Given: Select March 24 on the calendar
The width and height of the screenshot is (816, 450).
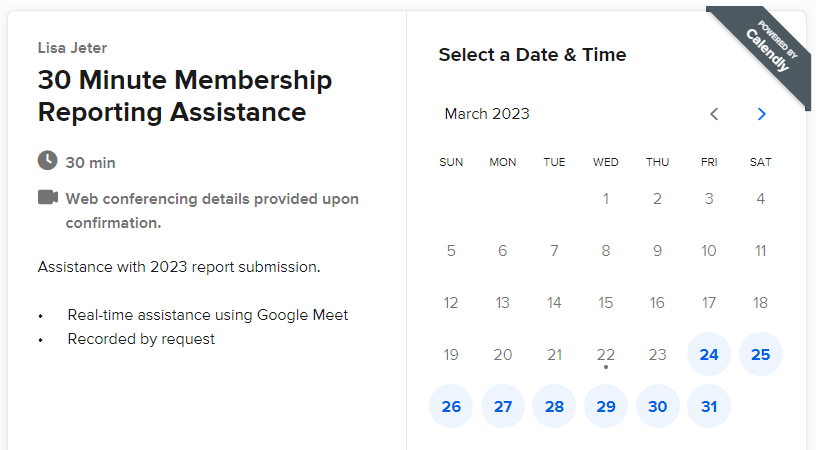Looking at the screenshot, I should click(x=709, y=354).
